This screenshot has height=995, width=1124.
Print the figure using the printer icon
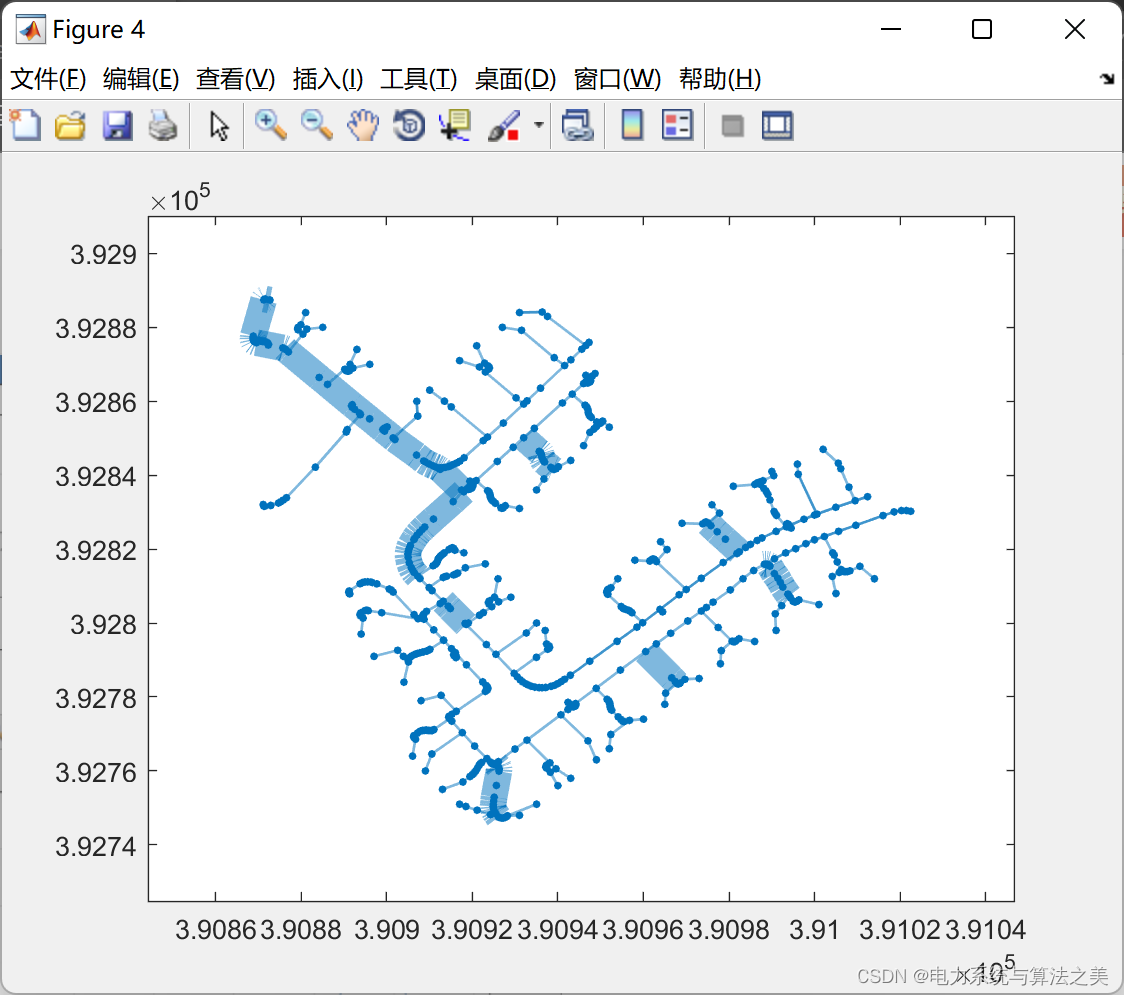[163, 126]
